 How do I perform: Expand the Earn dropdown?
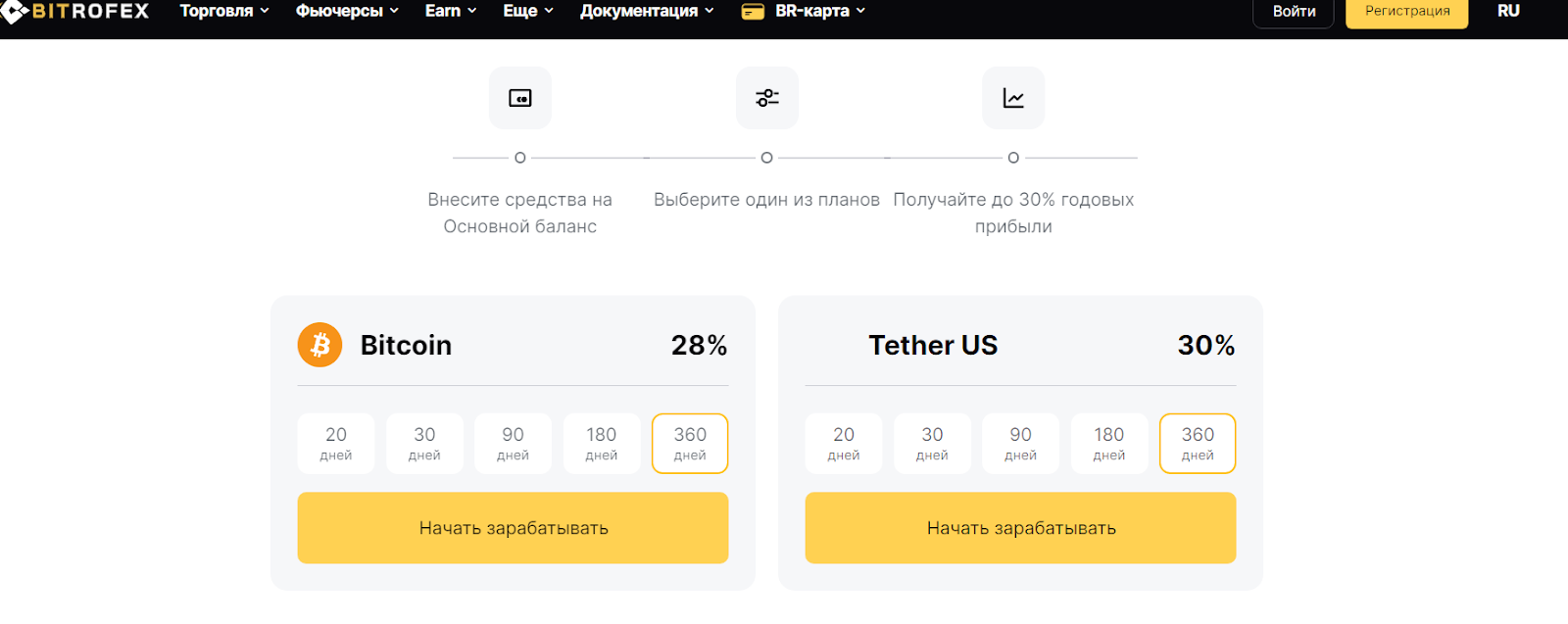[451, 11]
